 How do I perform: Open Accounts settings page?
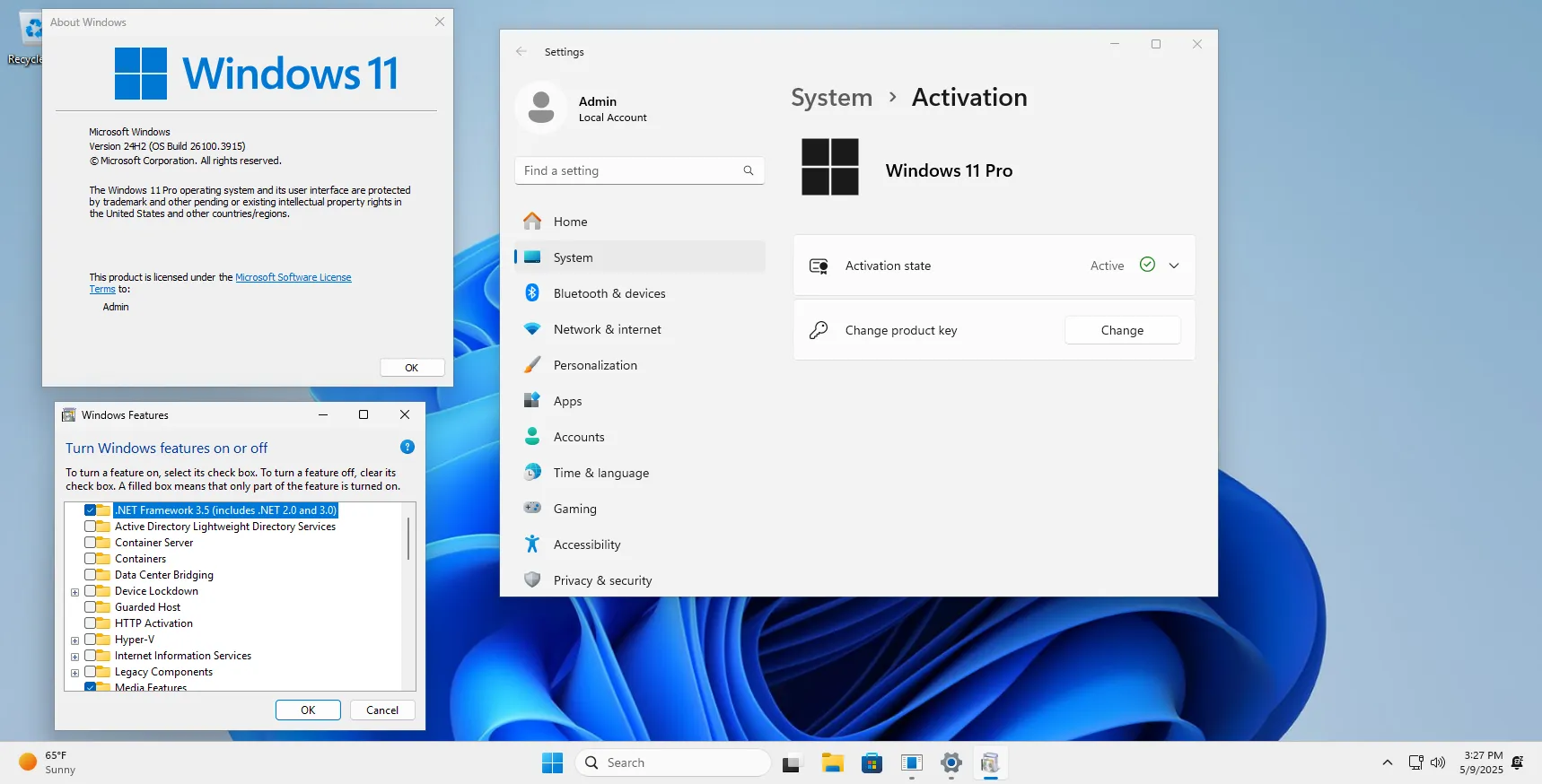639,437
